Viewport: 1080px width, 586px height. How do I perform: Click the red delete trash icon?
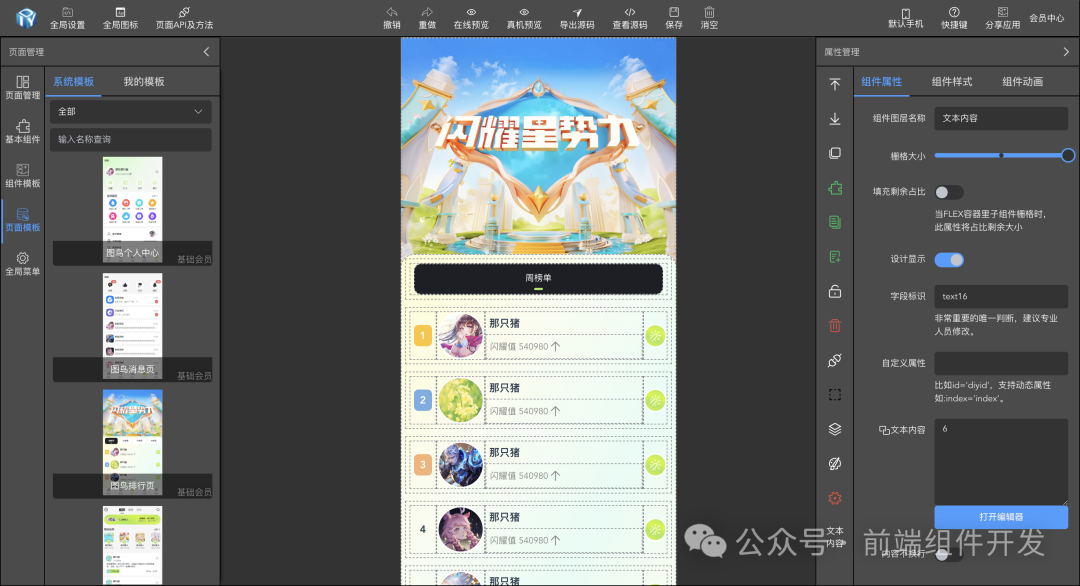point(835,326)
